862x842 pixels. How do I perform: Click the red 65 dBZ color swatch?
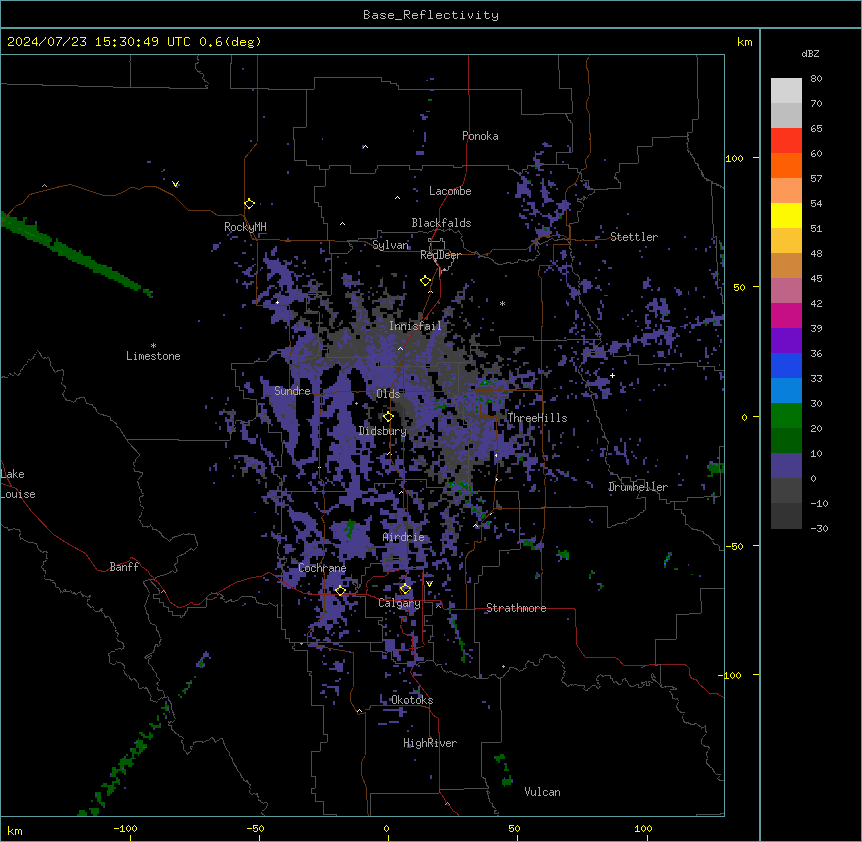pos(786,141)
